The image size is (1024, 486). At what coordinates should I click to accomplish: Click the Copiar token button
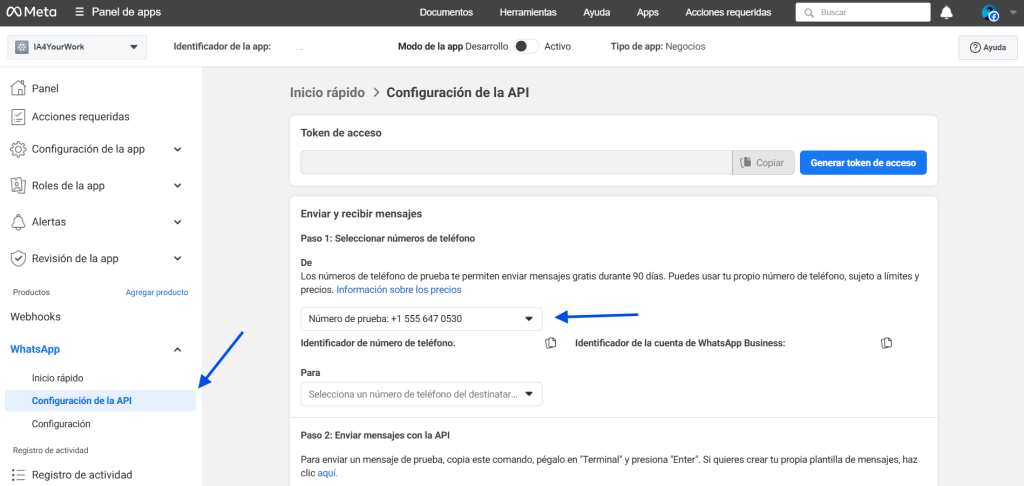(x=763, y=163)
